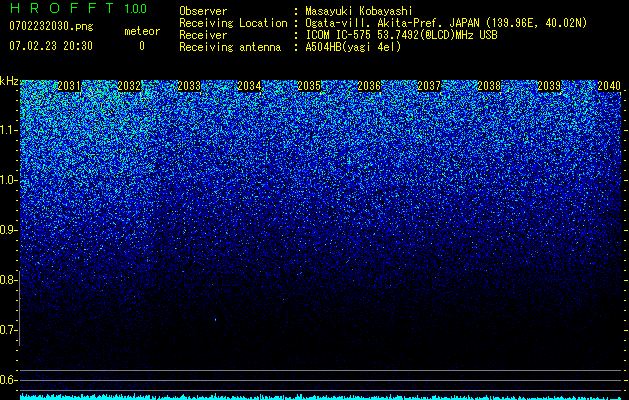Select the A504HB(yagi 4el) antenna text
The height and width of the screenshot is (400, 629).
click(x=353, y=47)
